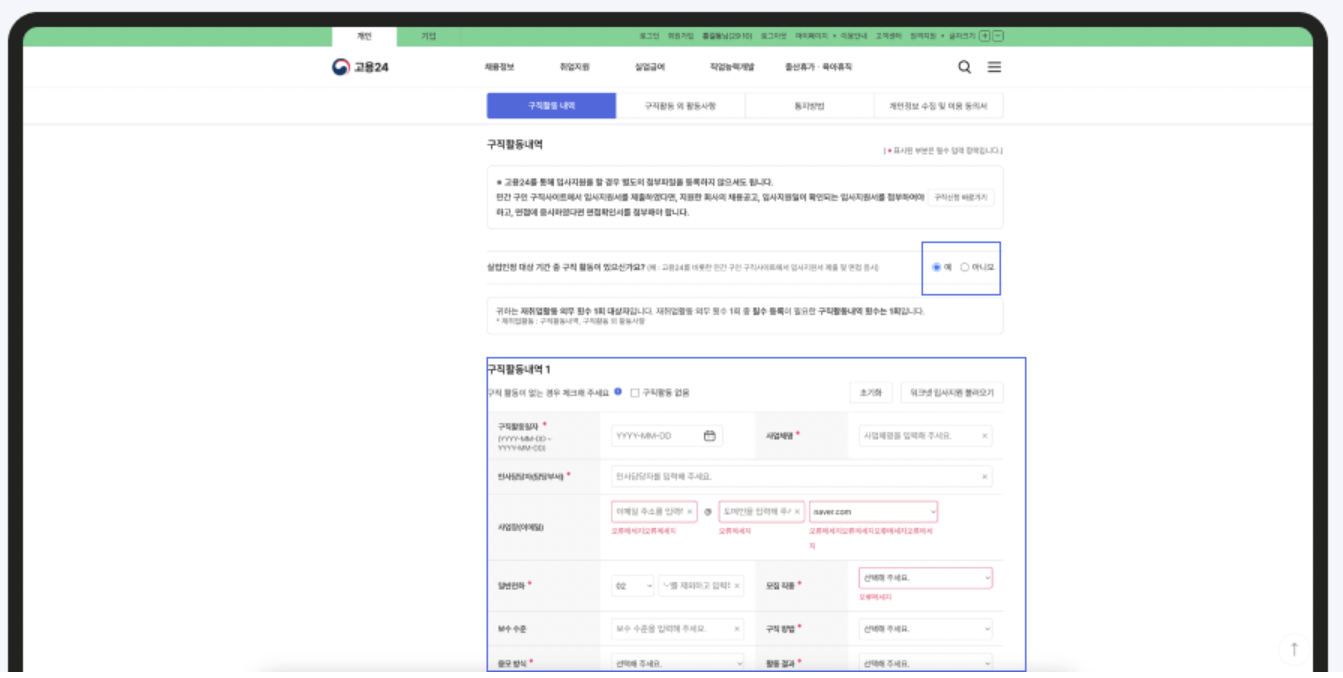
Task: Focus the email domain input field
Action: (x=761, y=511)
